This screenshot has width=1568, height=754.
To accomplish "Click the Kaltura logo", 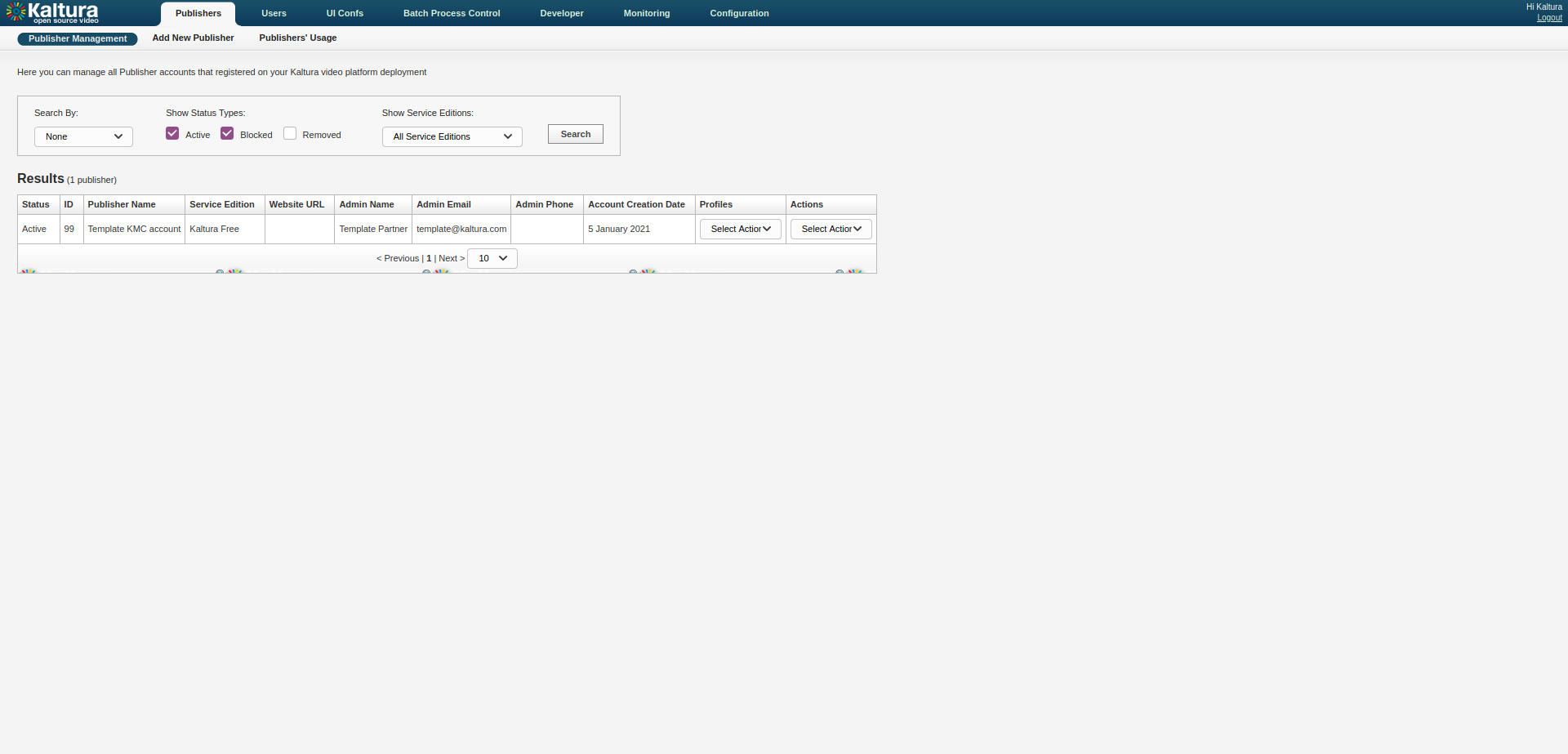I will (52, 12).
